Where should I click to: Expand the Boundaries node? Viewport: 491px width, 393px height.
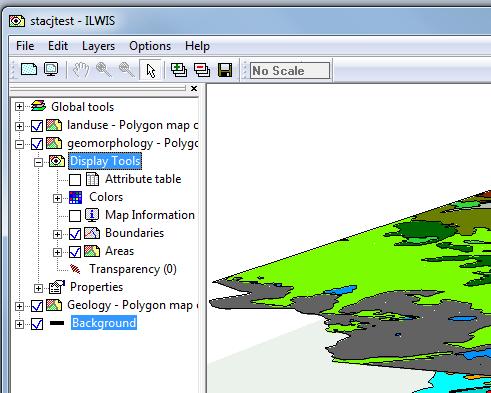point(57,234)
